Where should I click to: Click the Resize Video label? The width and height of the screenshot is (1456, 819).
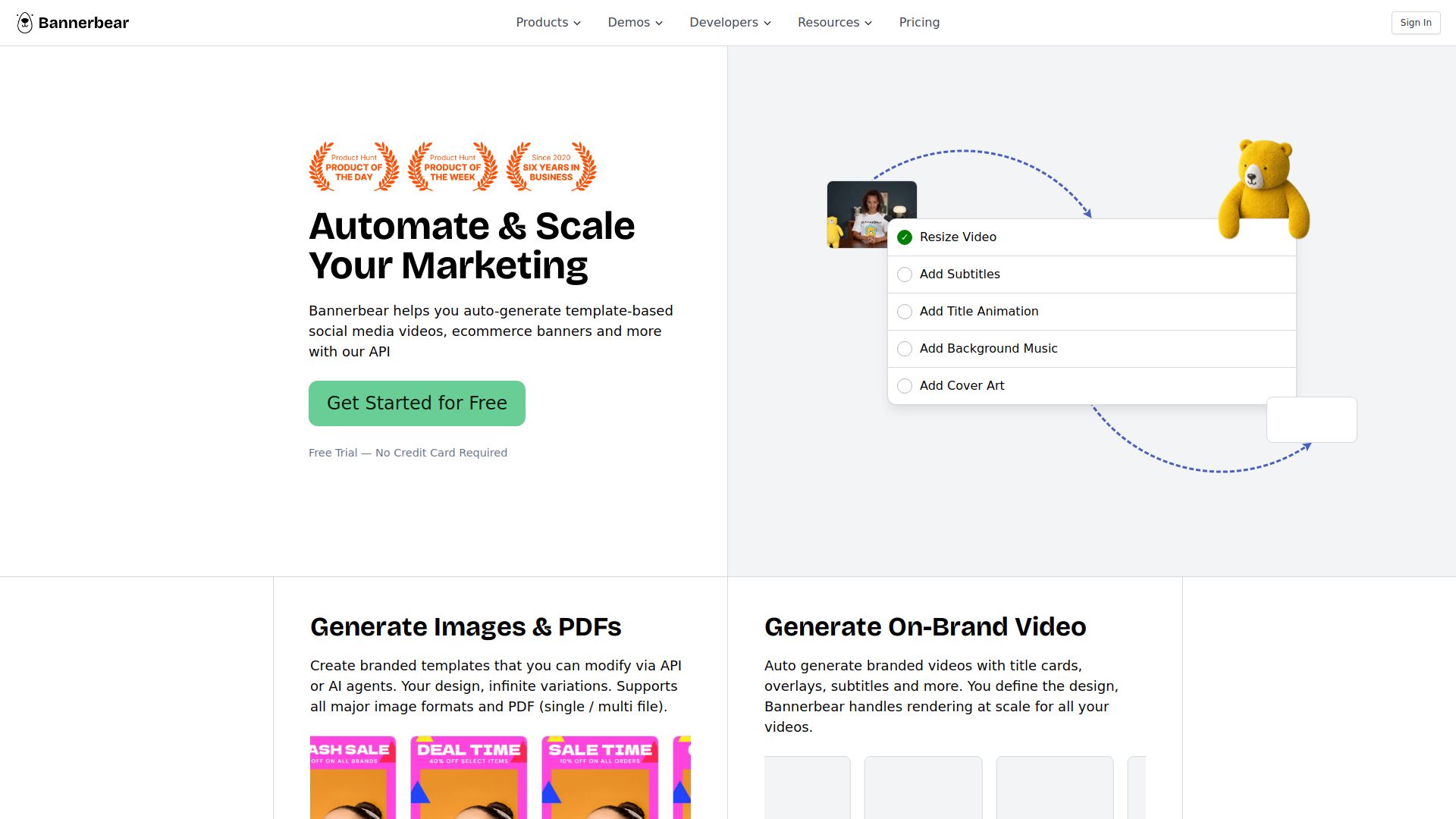[958, 237]
